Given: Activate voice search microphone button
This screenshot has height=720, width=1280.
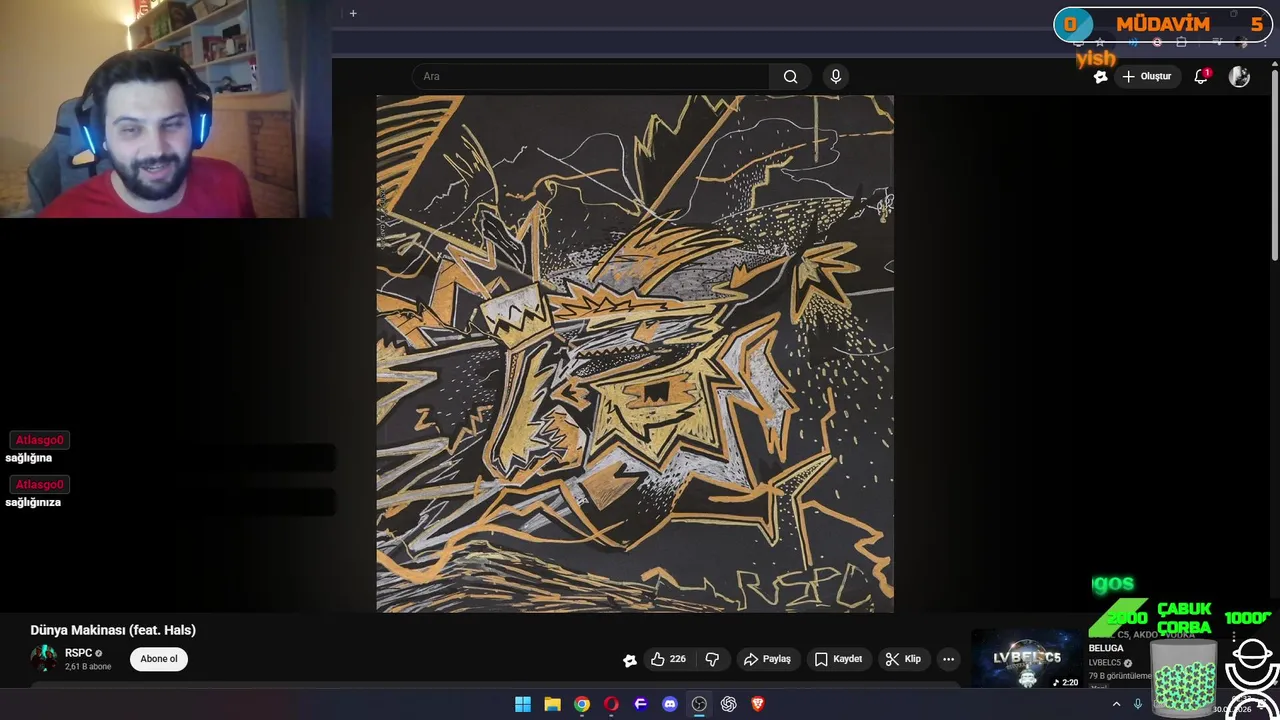Looking at the screenshot, I should pos(836,77).
